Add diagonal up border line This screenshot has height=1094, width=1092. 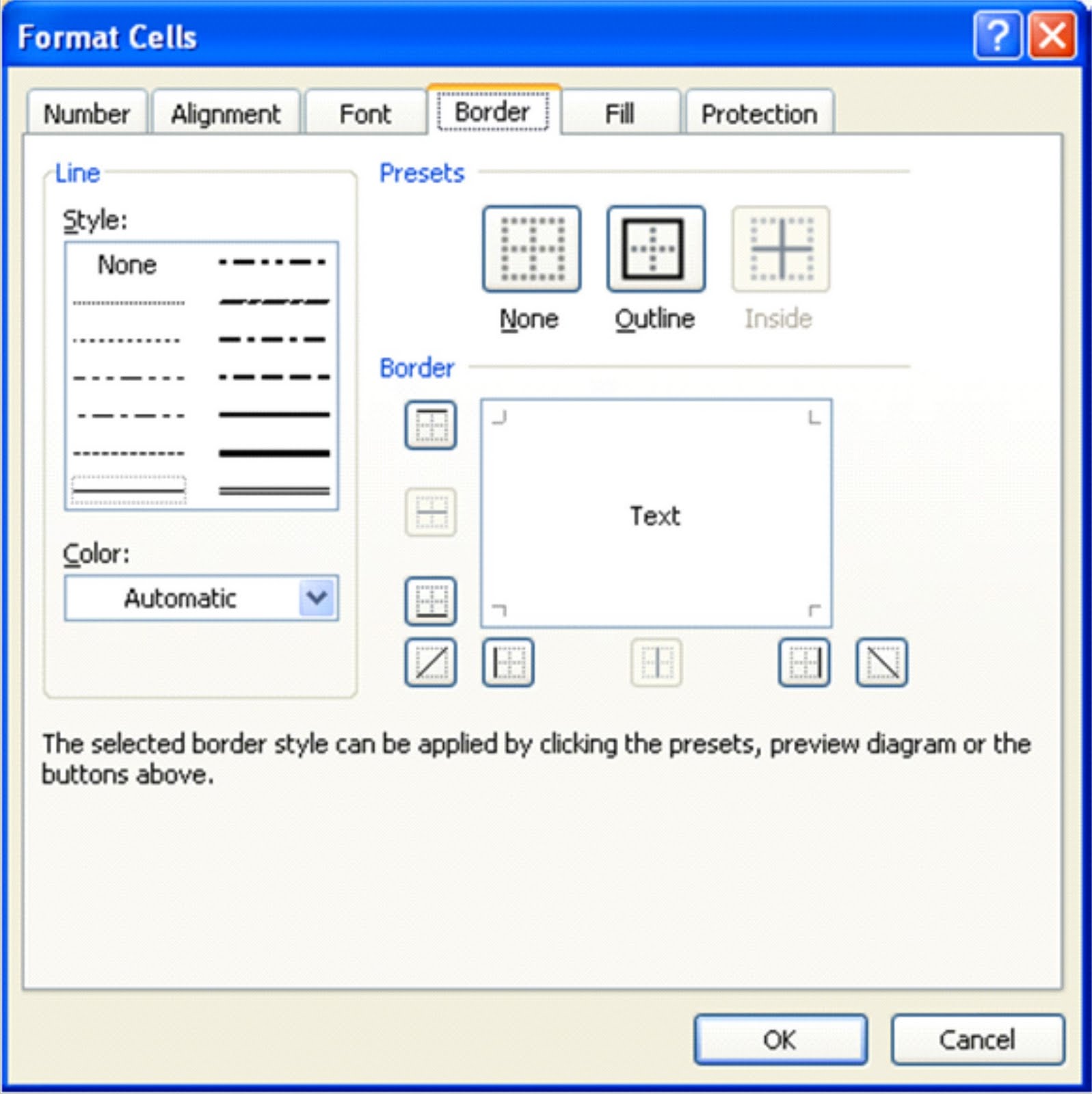click(x=430, y=662)
